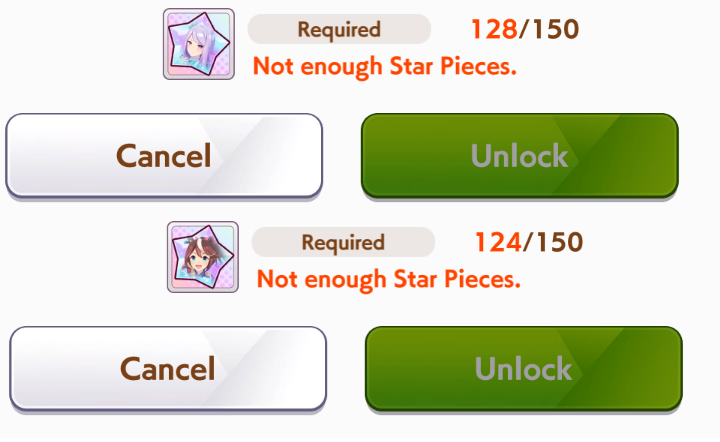Select the Required label above the 128 count

[339, 29]
